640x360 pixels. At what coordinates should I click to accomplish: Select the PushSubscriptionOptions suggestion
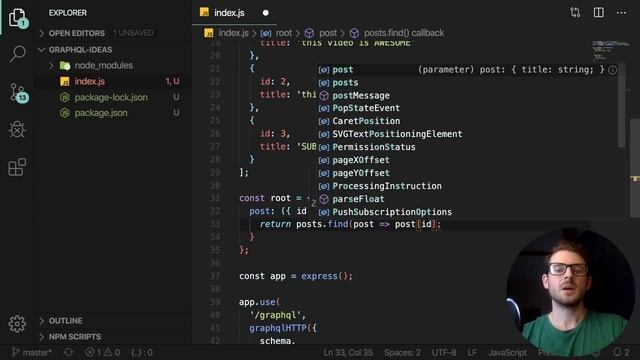(x=467, y=212)
